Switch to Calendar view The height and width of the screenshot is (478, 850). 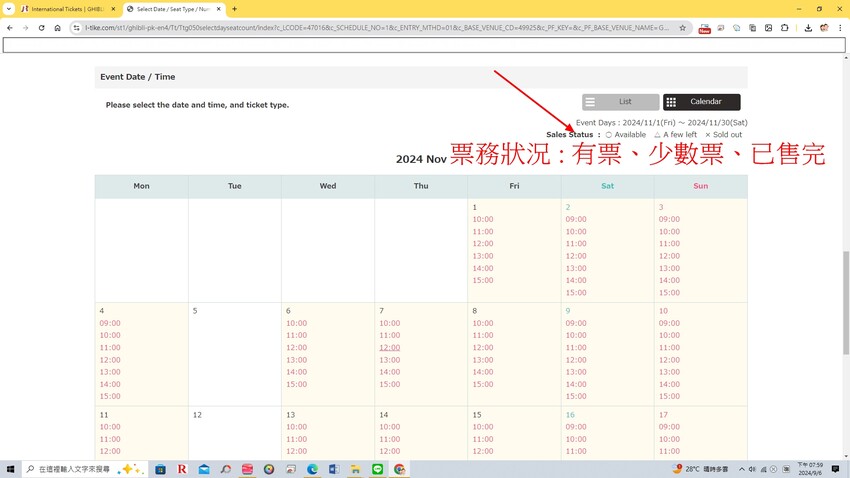click(x=701, y=102)
